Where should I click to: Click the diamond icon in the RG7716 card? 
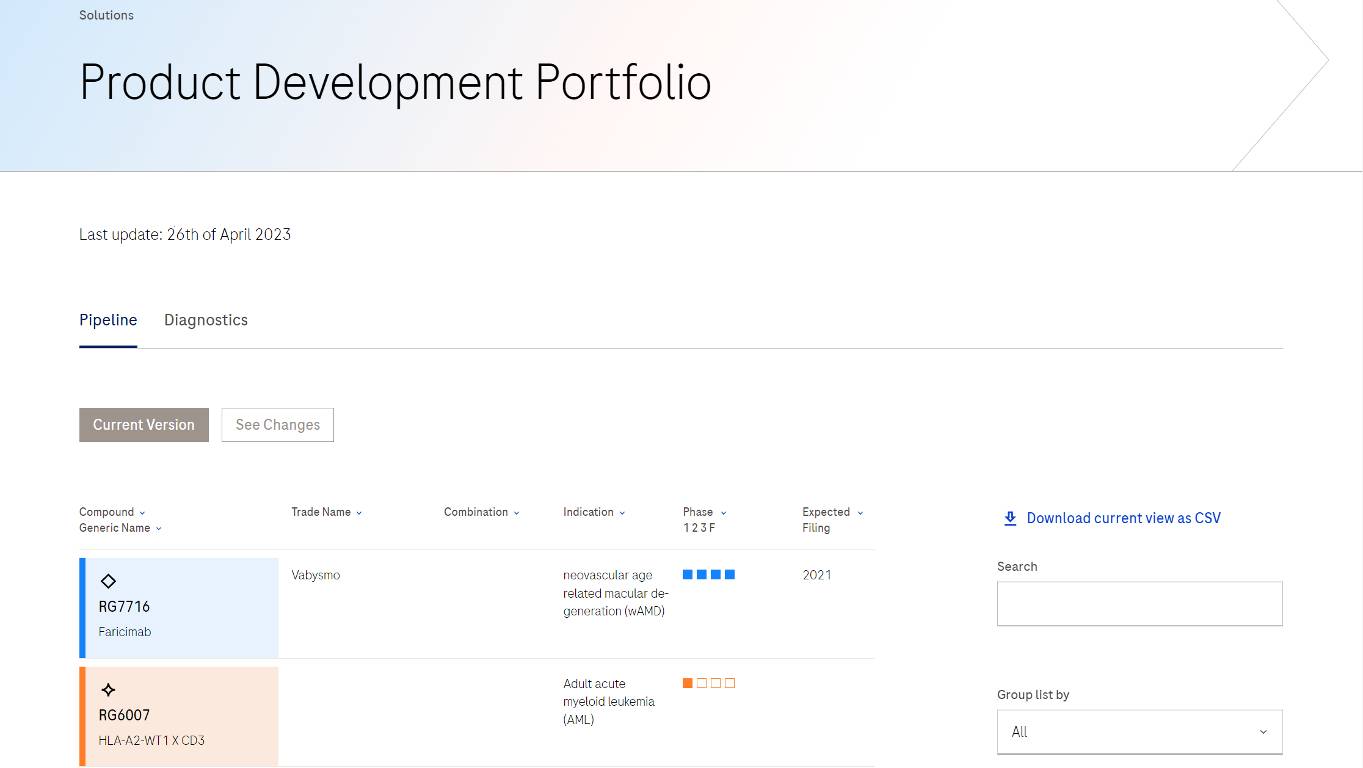(108, 581)
